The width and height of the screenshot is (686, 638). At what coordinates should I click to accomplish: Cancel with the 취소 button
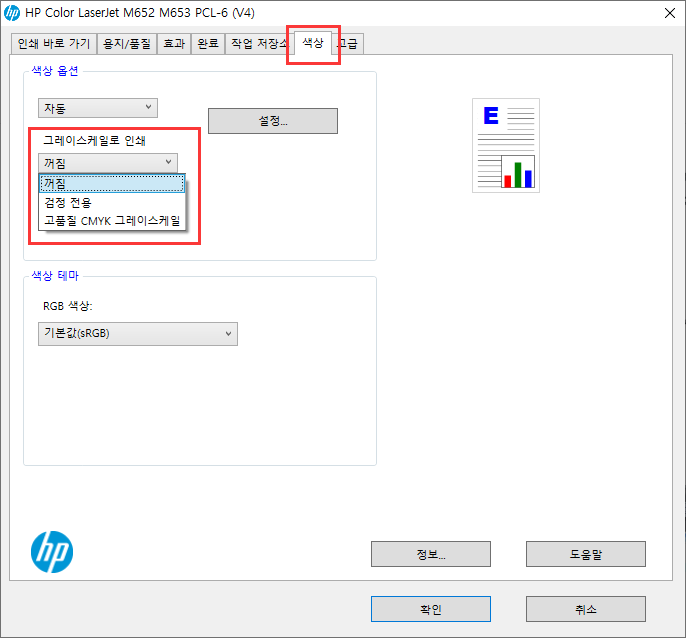click(x=585, y=609)
